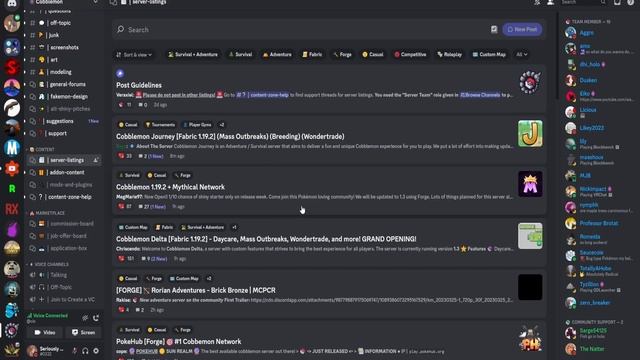Open member Professor Brotac profile
Image resolution: width=640 pixels, height=360 pixels.
pos(598,223)
